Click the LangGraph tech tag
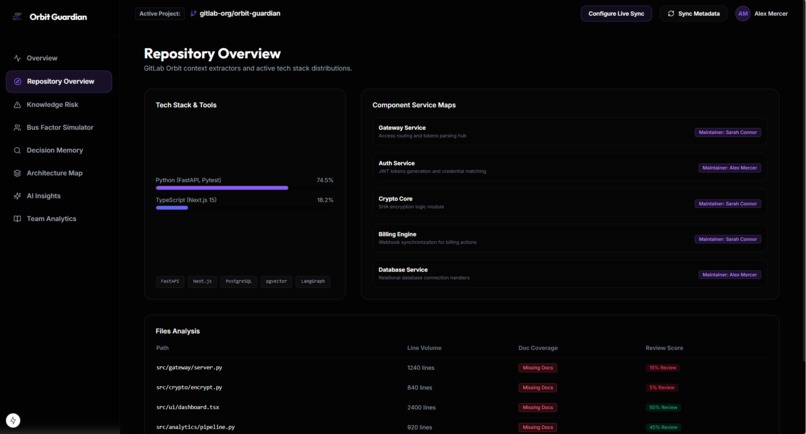Viewport: 806px width, 434px height. coord(313,281)
